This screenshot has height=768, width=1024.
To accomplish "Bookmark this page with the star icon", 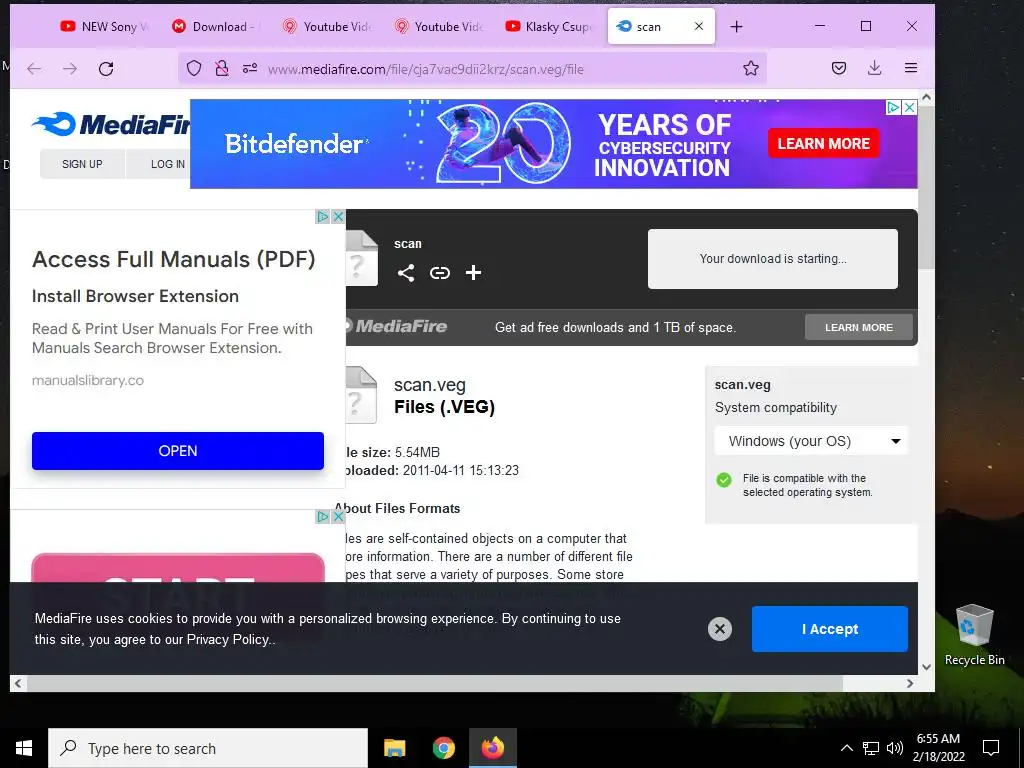I will 751,69.
